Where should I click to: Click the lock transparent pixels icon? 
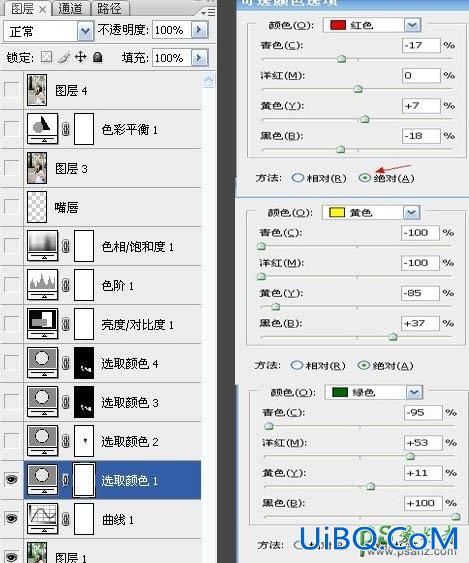[47, 57]
